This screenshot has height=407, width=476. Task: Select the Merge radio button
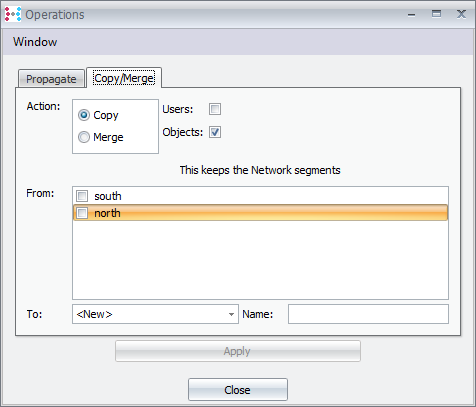84,137
